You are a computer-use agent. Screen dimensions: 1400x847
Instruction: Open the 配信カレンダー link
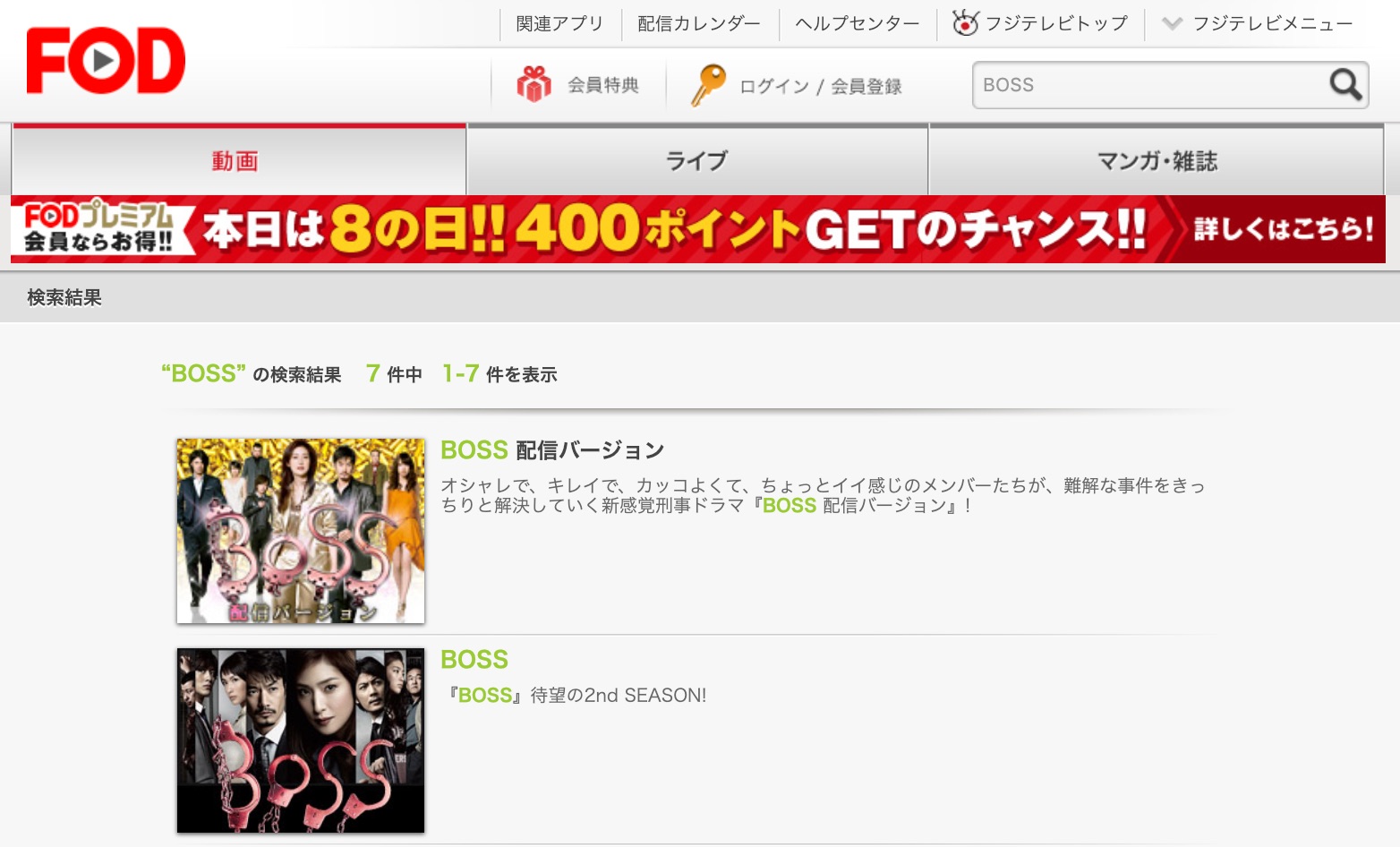coord(699,23)
